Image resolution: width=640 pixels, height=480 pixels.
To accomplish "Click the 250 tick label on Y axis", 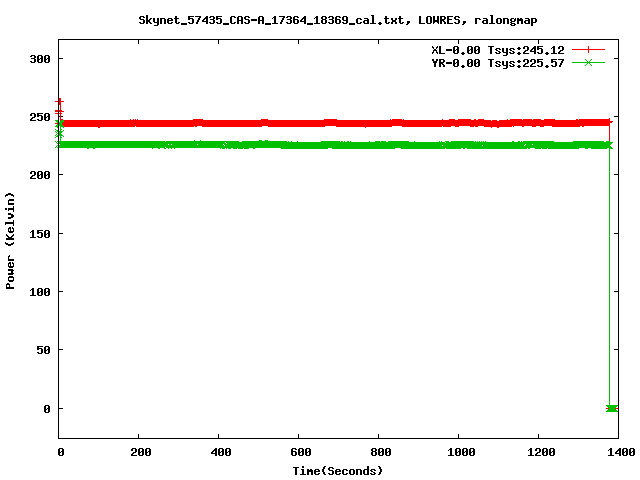I will coord(40,118).
